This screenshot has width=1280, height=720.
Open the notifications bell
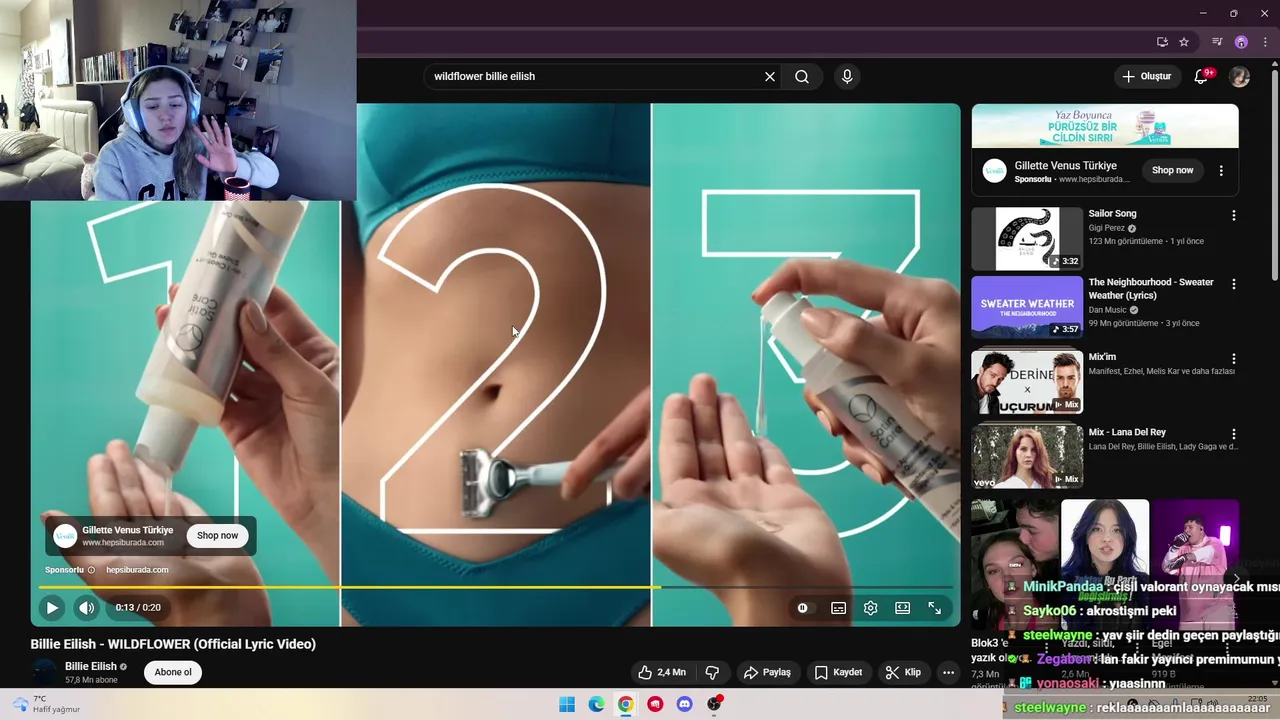(1202, 76)
